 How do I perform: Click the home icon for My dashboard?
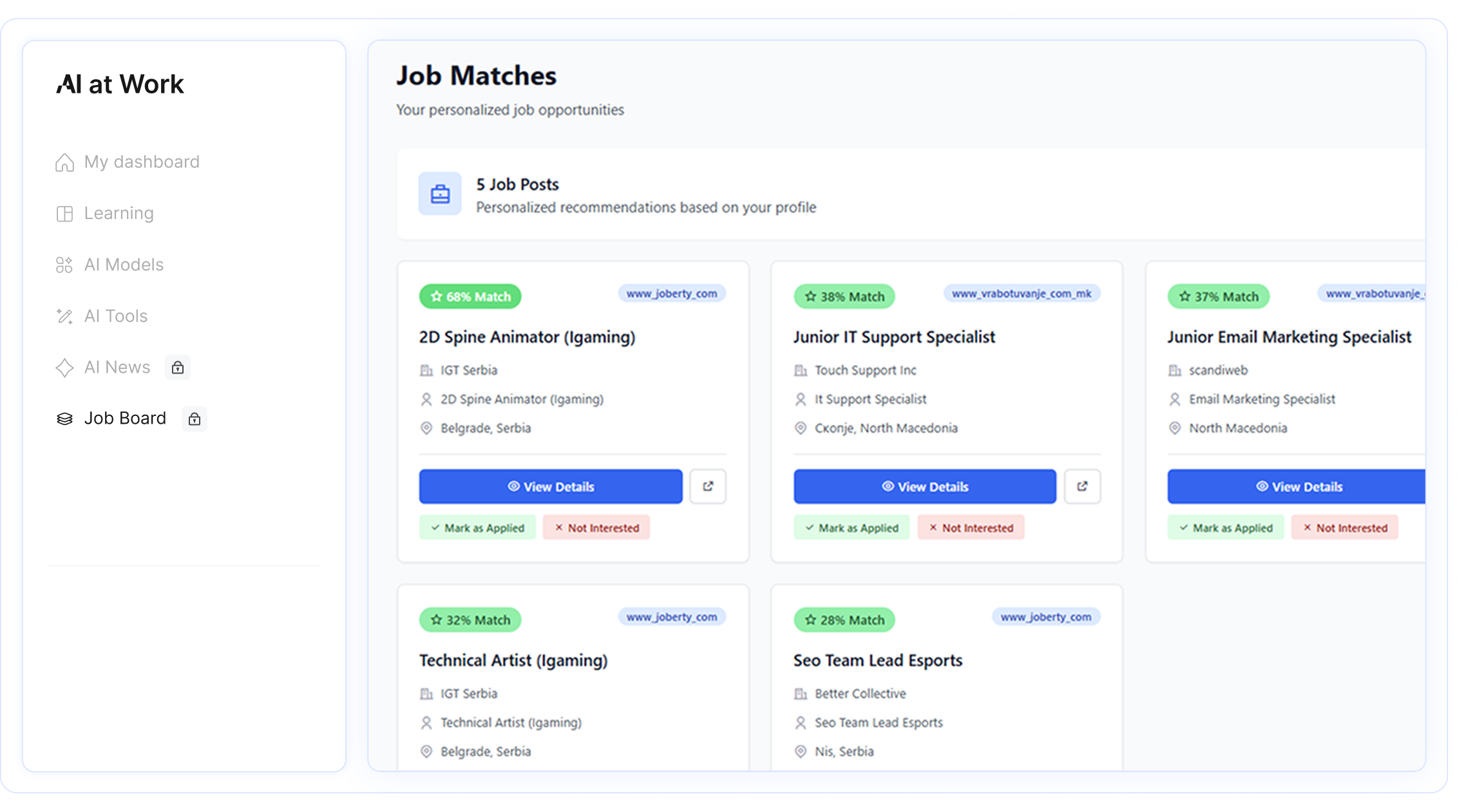(64, 162)
